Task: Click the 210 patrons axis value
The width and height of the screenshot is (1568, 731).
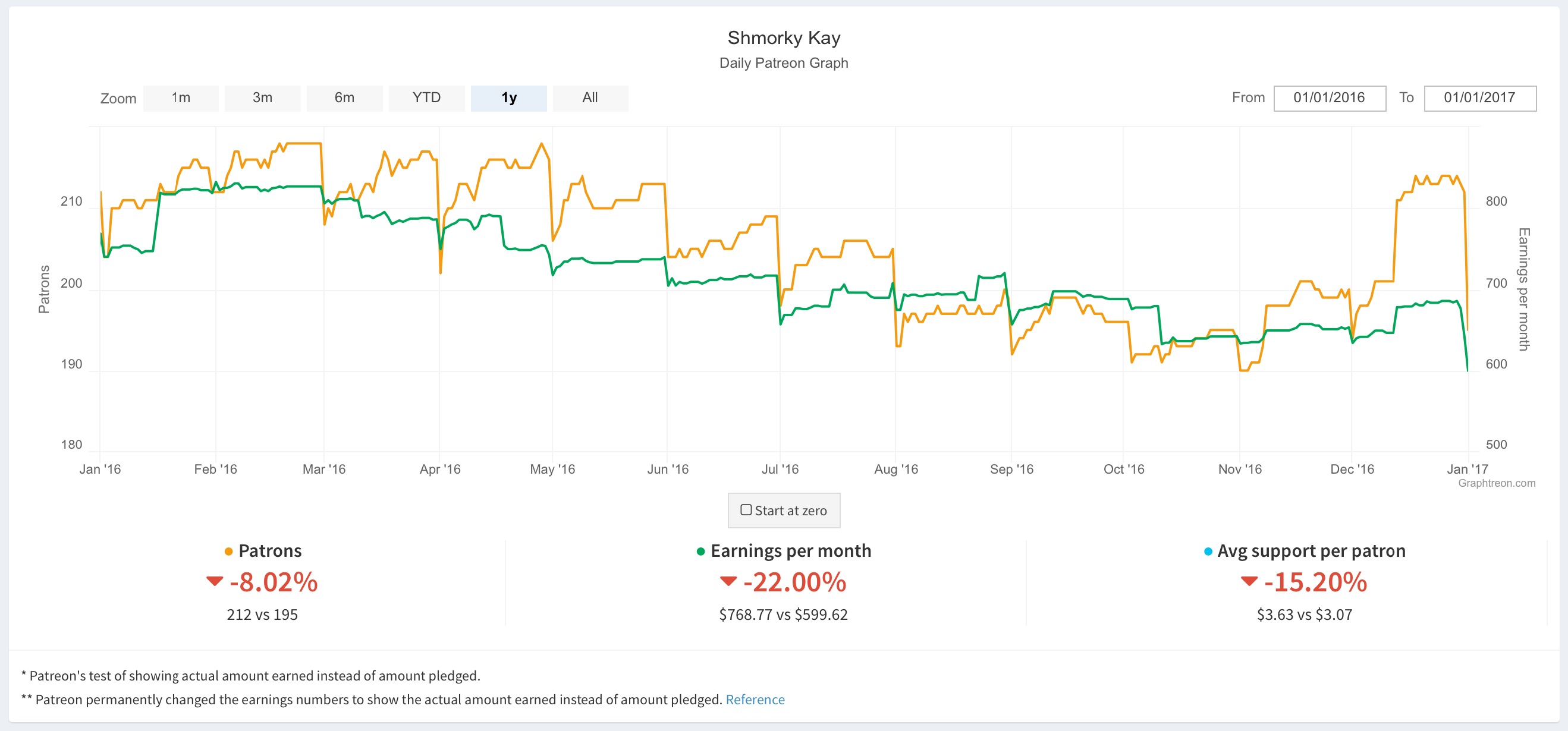Action: pos(71,201)
